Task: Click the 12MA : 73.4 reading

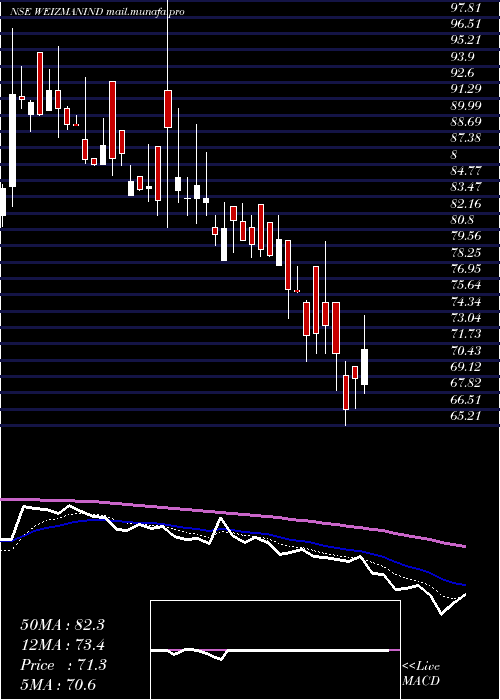Action: click(x=62, y=645)
